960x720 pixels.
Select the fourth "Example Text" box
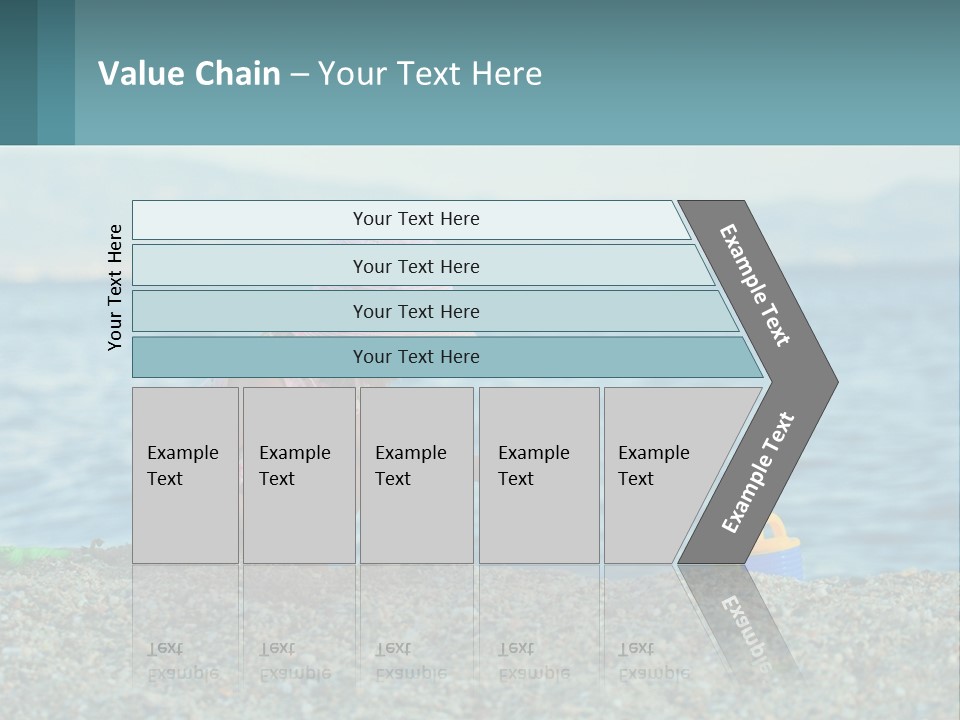[538, 475]
